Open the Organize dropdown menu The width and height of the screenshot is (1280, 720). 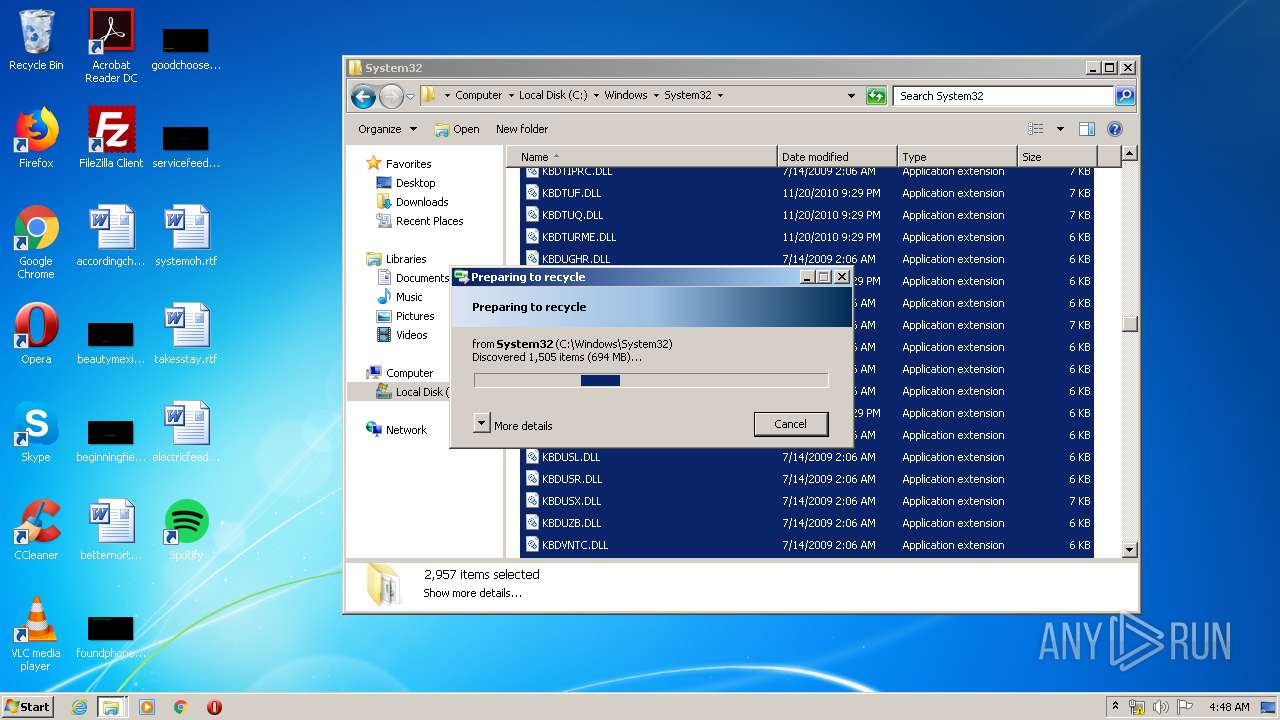pos(388,129)
